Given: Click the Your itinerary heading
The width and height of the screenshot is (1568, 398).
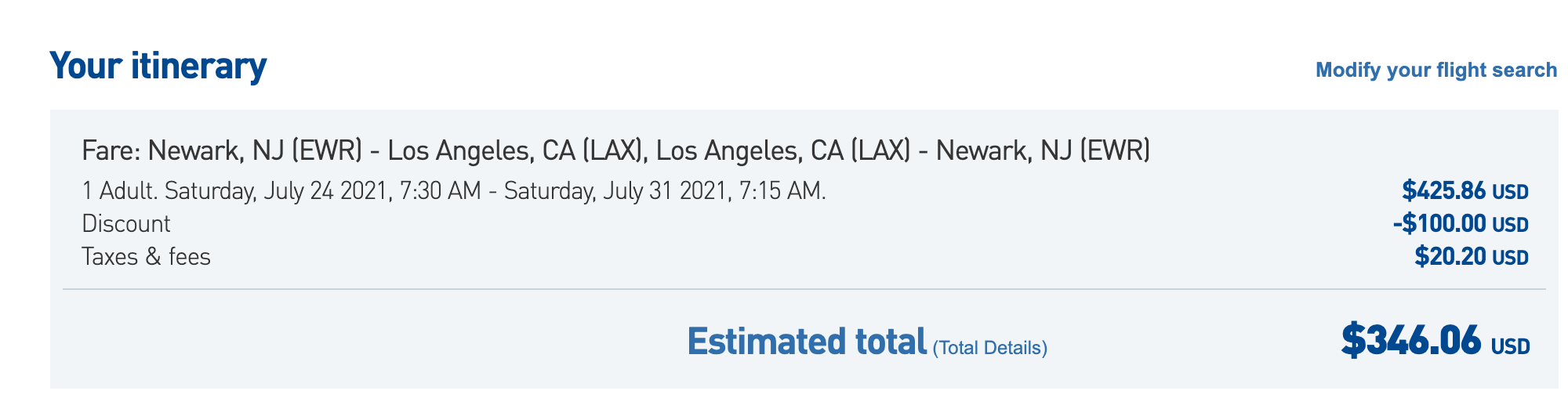Looking at the screenshot, I should coord(158,66).
